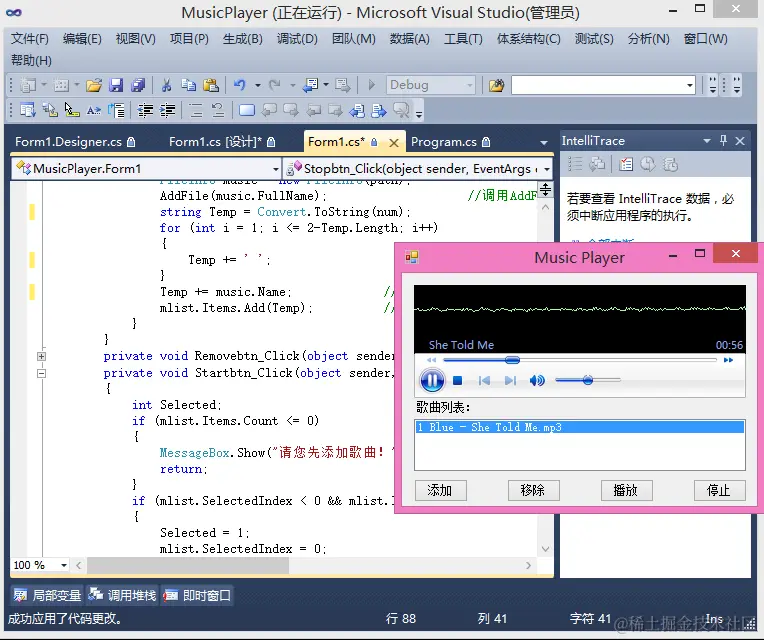Open the 帮助(H) menu

(31, 60)
